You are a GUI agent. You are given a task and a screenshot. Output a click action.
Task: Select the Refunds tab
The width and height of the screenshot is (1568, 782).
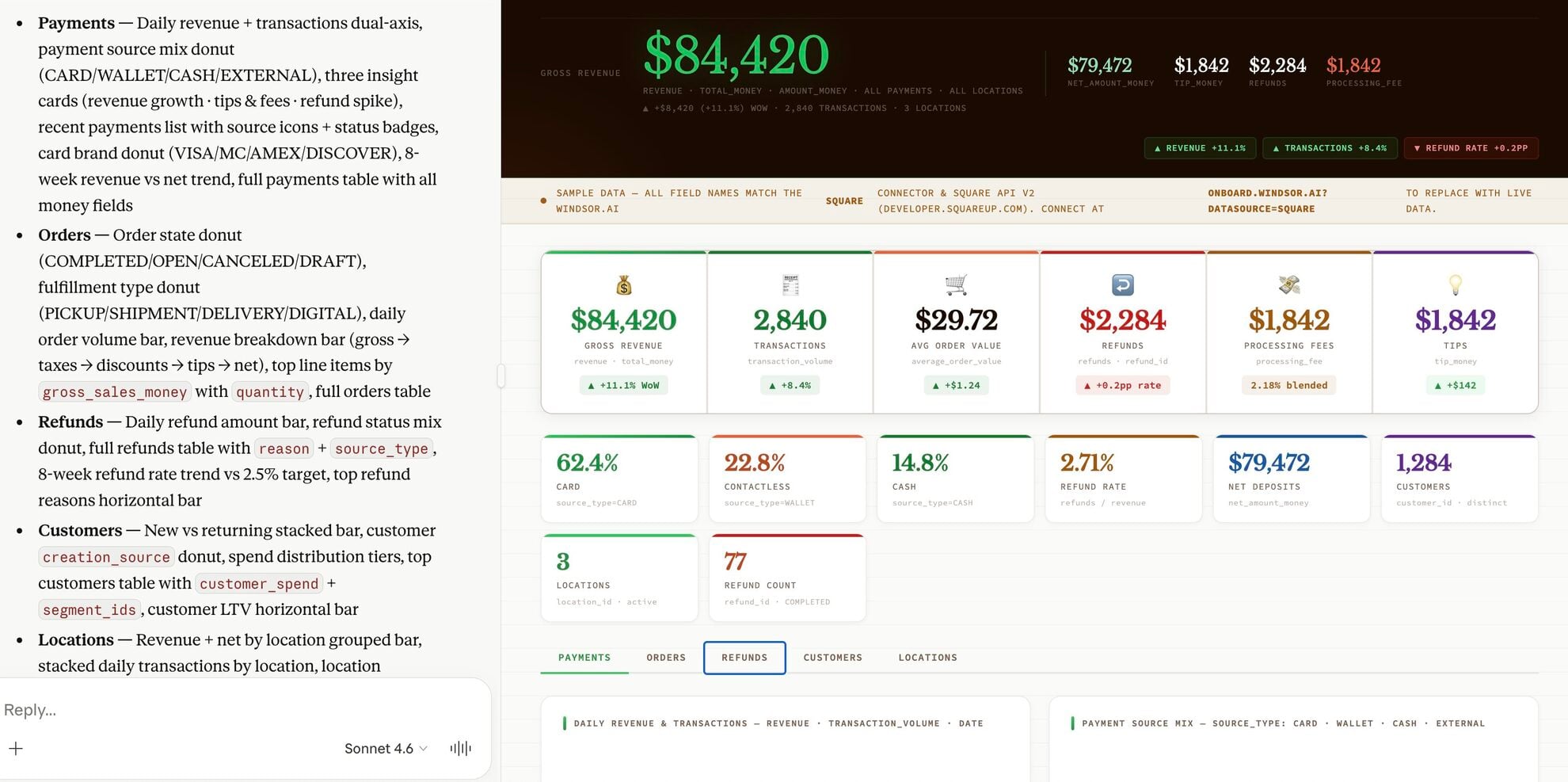pyautogui.click(x=744, y=658)
